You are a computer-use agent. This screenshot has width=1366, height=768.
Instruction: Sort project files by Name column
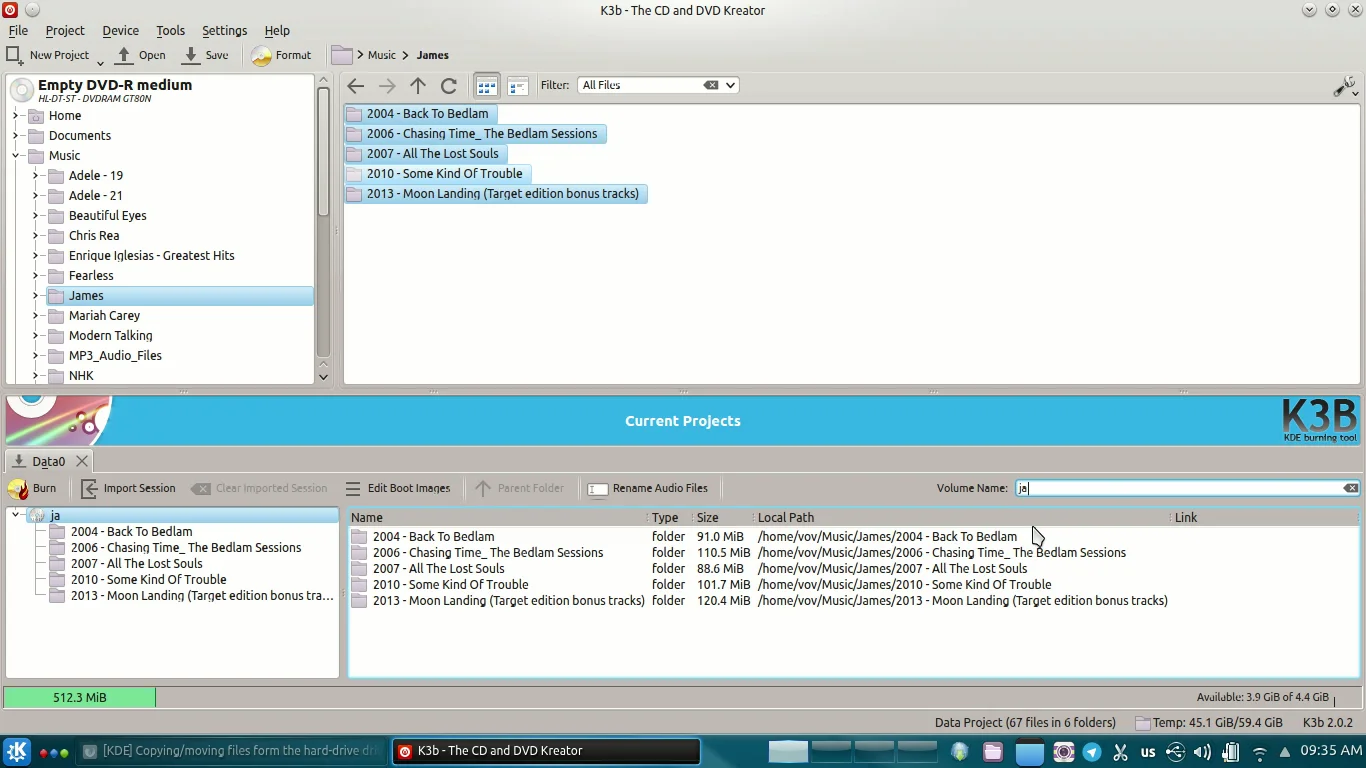(498, 517)
